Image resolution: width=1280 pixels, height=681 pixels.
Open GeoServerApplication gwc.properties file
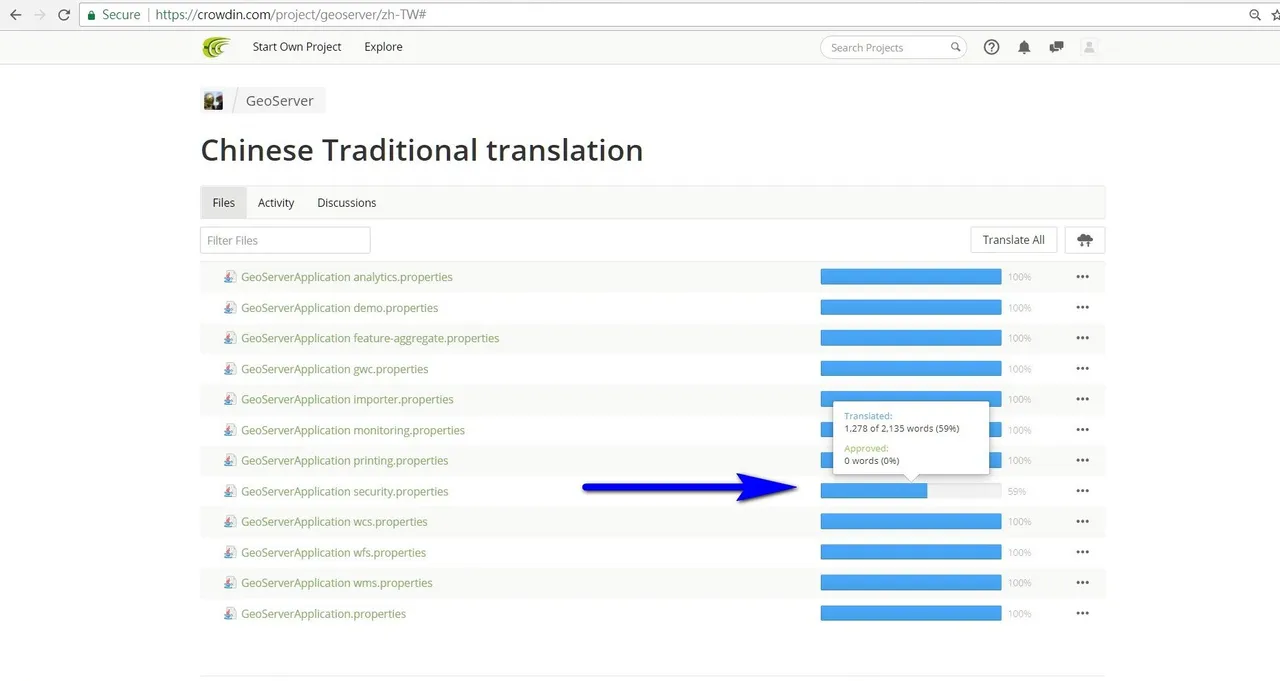[x=335, y=369]
